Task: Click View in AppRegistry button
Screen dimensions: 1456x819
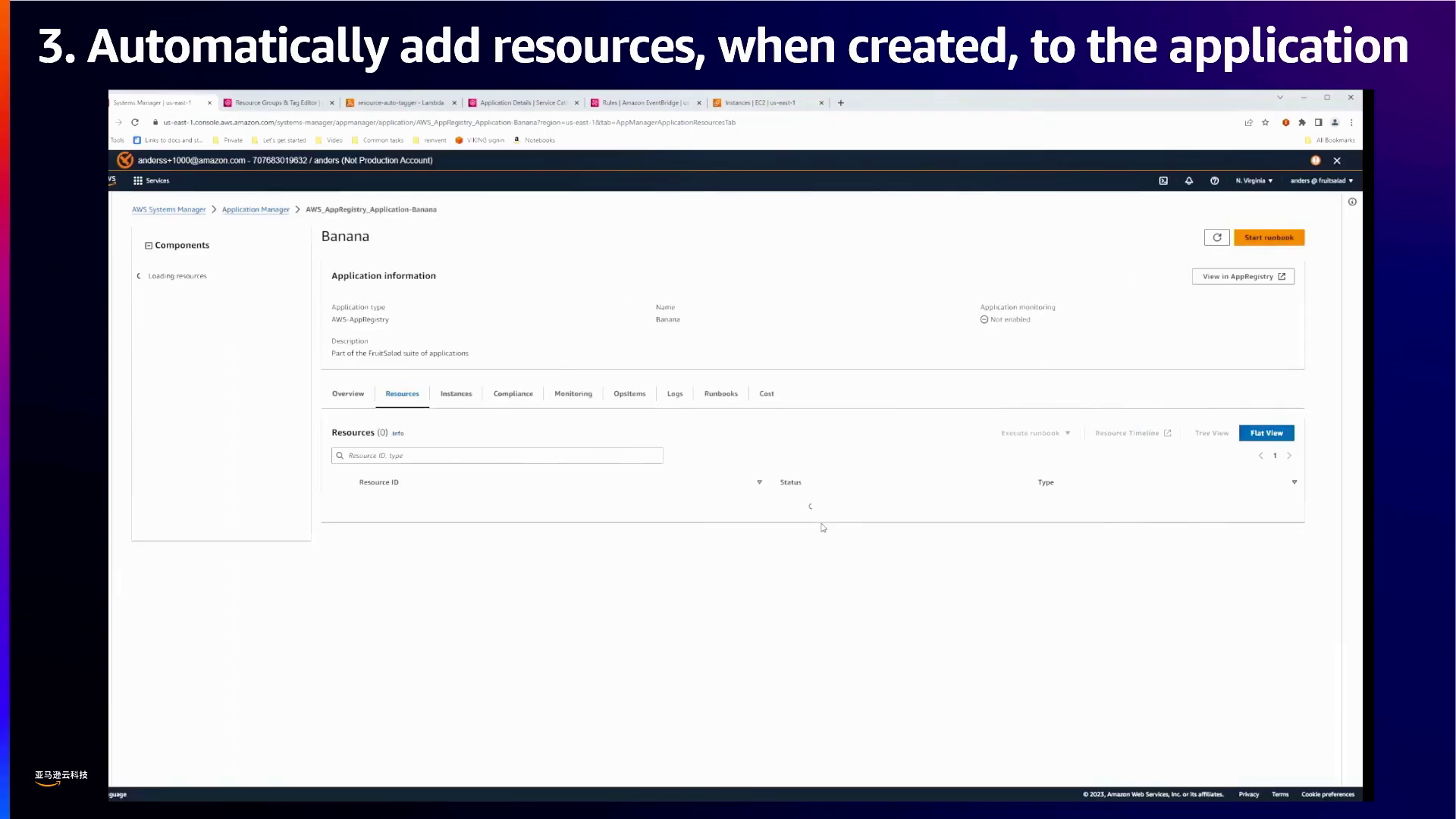Action: pos(1243,277)
